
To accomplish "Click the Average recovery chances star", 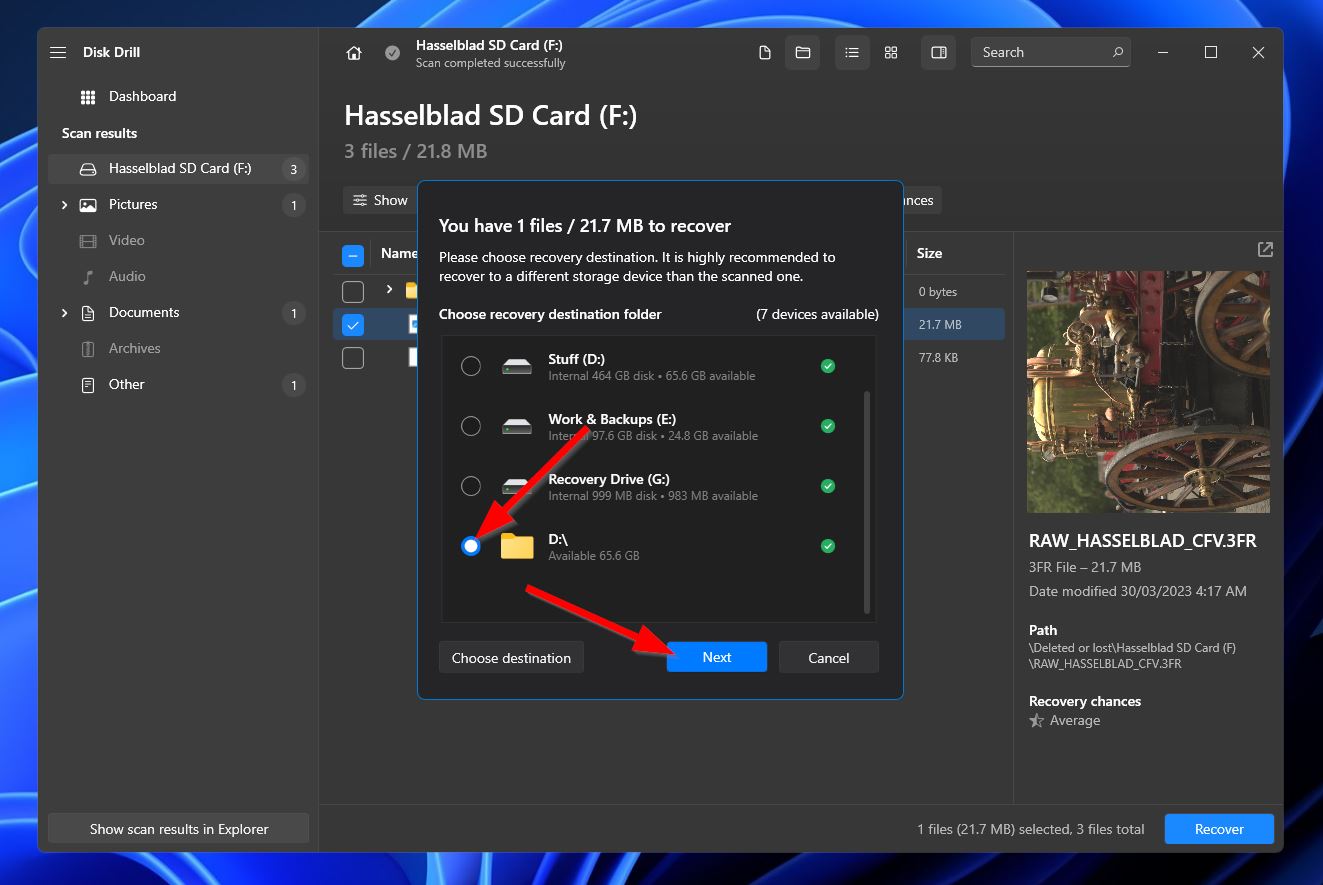I will coord(1037,721).
